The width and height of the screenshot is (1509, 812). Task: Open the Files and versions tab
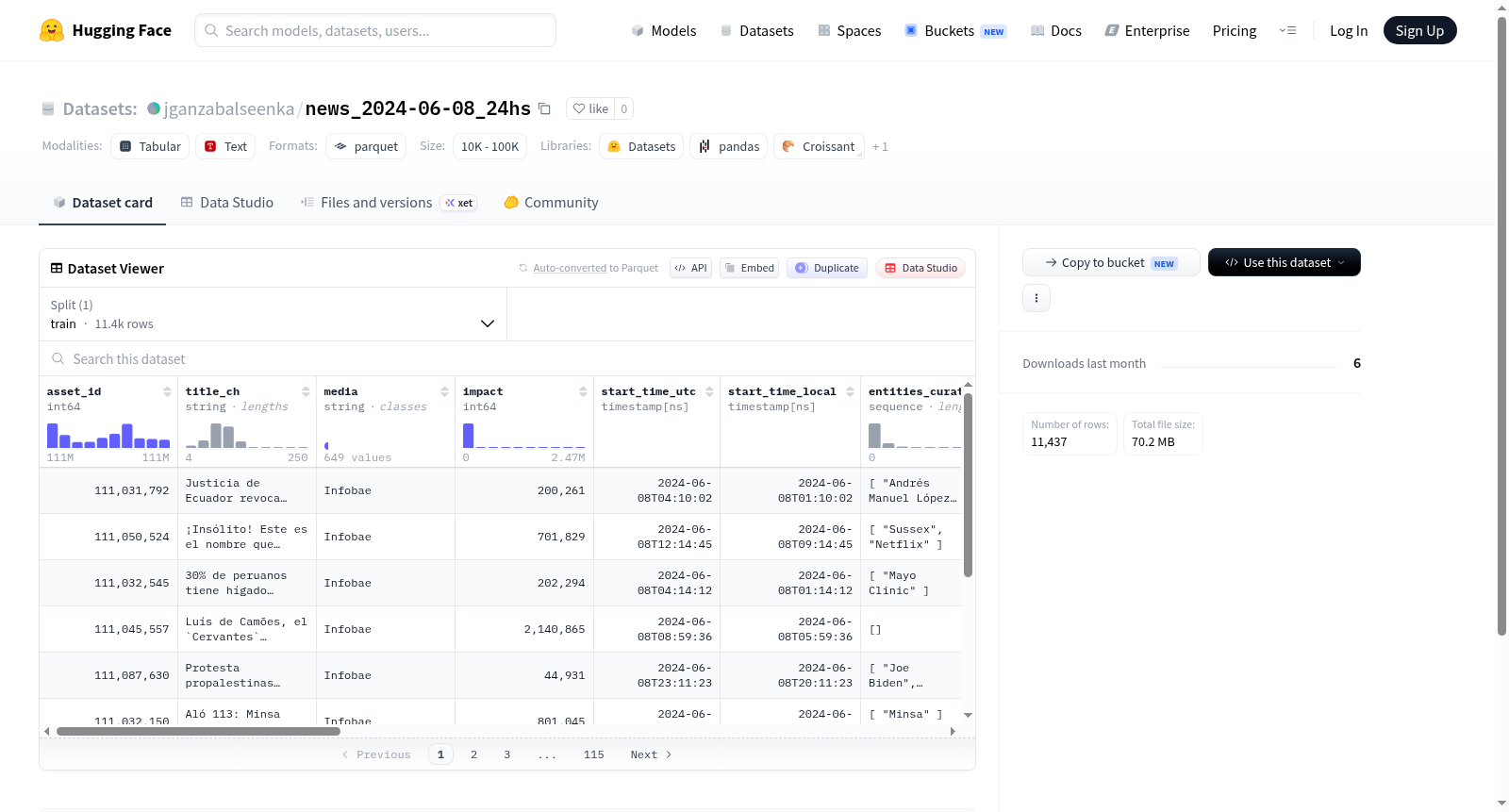(x=389, y=203)
